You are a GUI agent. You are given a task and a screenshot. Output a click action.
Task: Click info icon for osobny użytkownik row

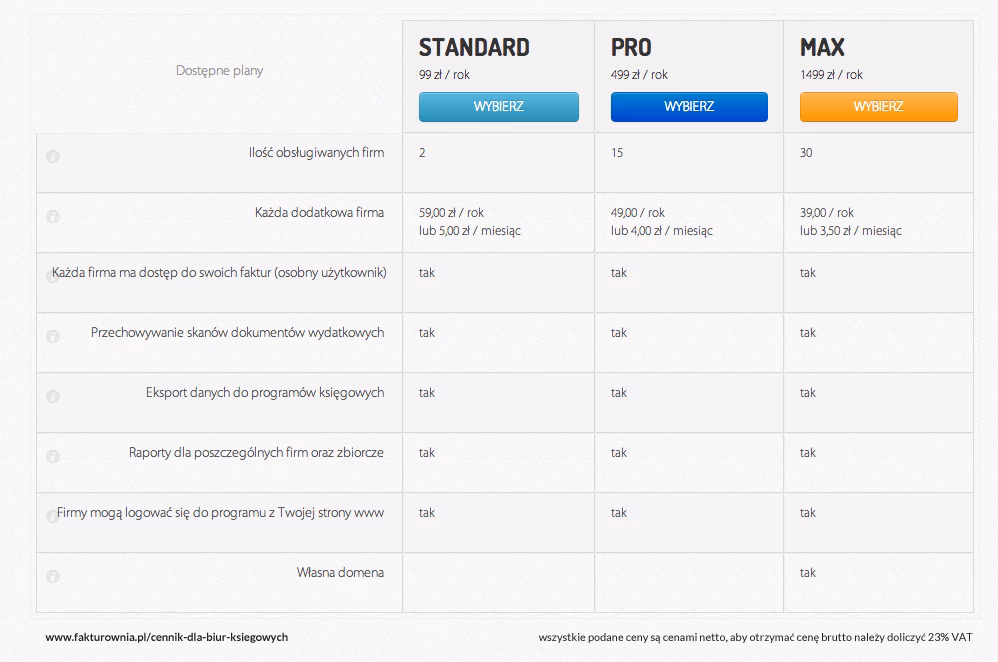pyautogui.click(x=53, y=277)
